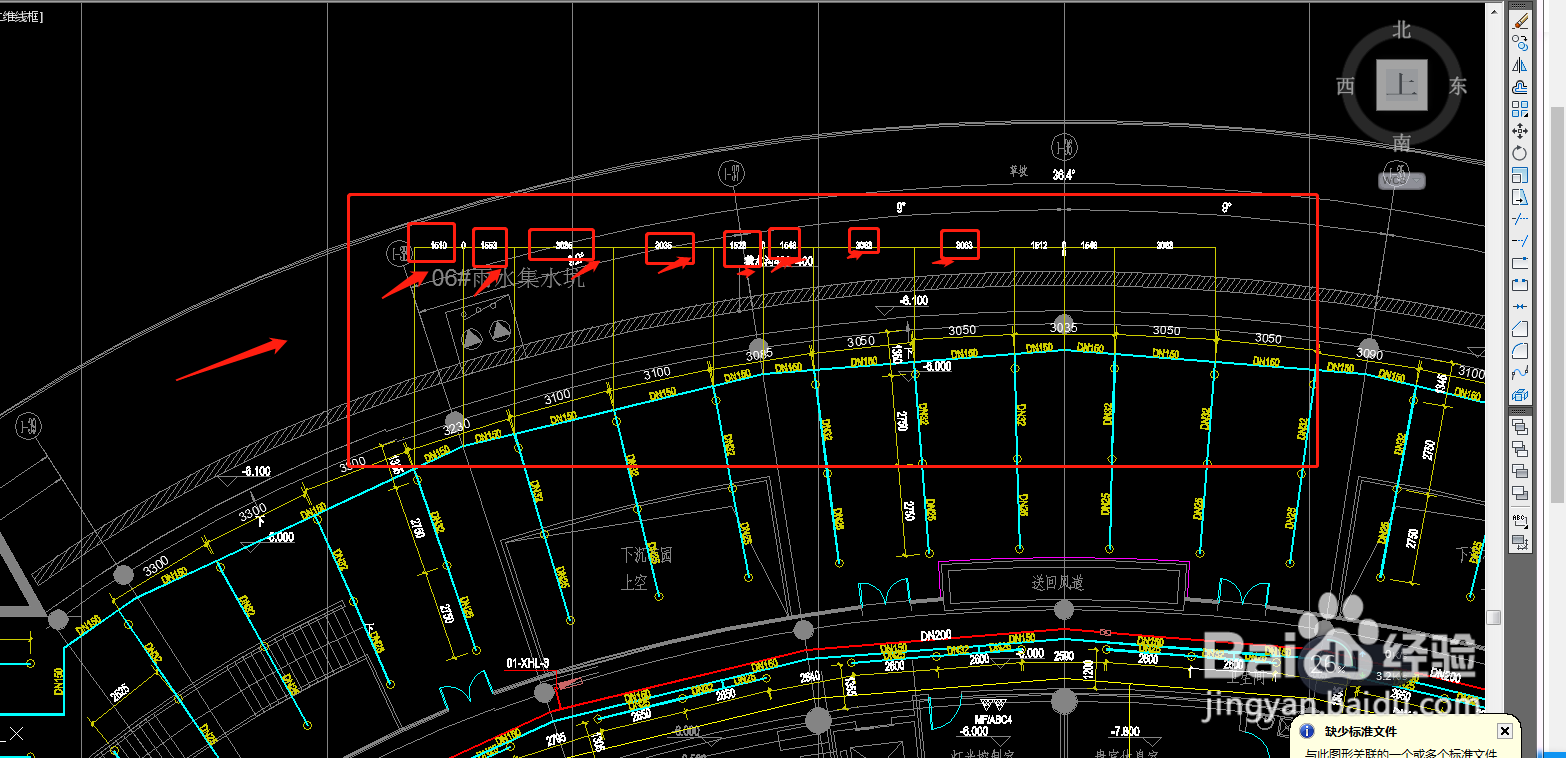Image resolution: width=1566 pixels, height=758 pixels.
Task: Click 南 on the ViewCube compass
Action: 1402,143
